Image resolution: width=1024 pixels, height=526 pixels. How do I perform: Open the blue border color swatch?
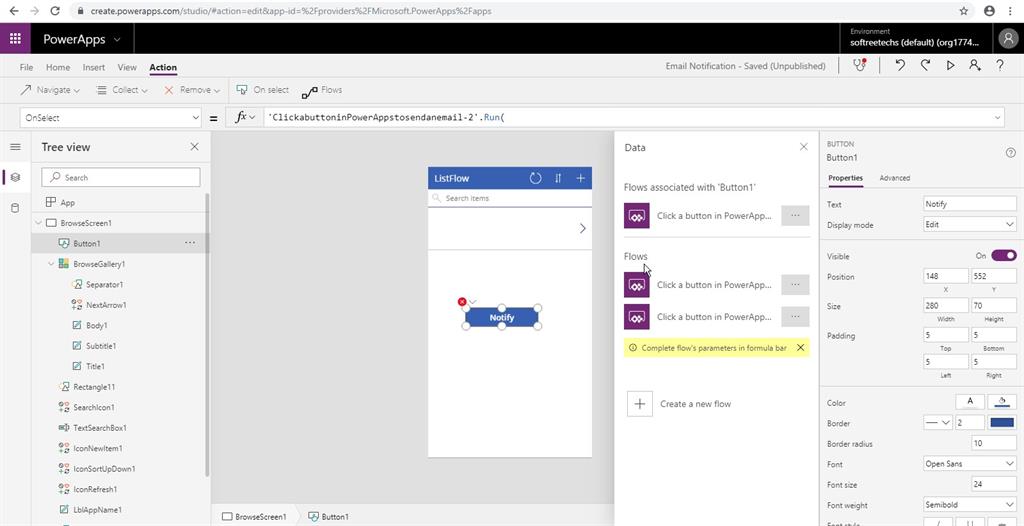(1002, 423)
